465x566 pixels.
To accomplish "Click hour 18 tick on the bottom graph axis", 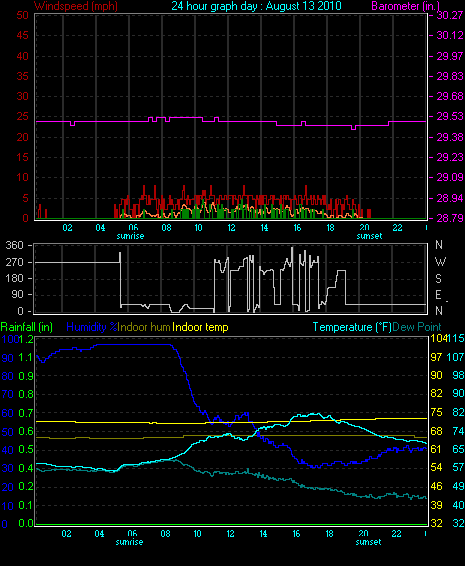I will pyautogui.click(x=329, y=534).
